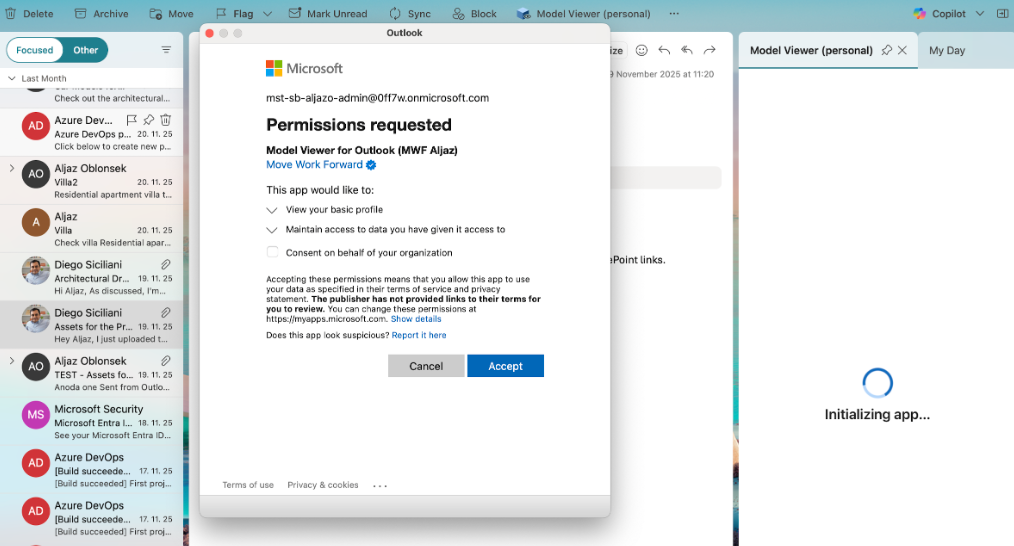Expand View your basic profile permission
Image resolution: width=1014 pixels, height=546 pixels.
tap(272, 210)
